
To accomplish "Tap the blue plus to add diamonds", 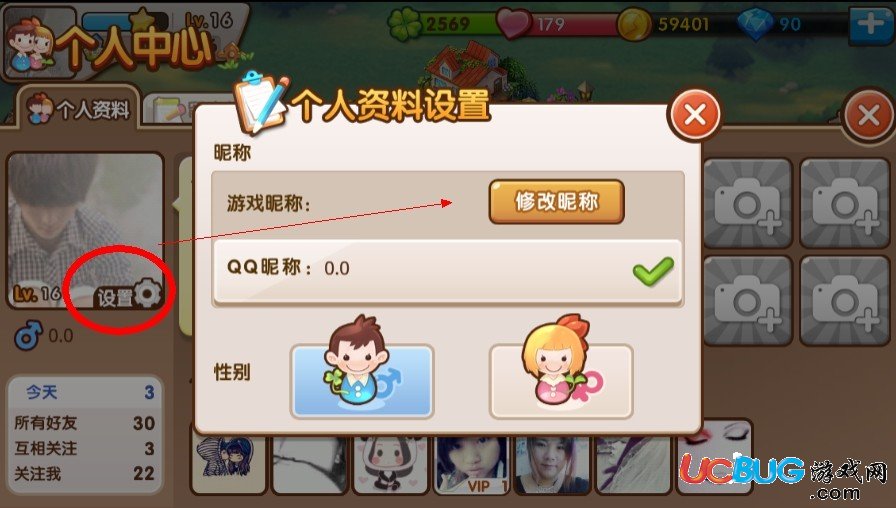I will [871, 25].
